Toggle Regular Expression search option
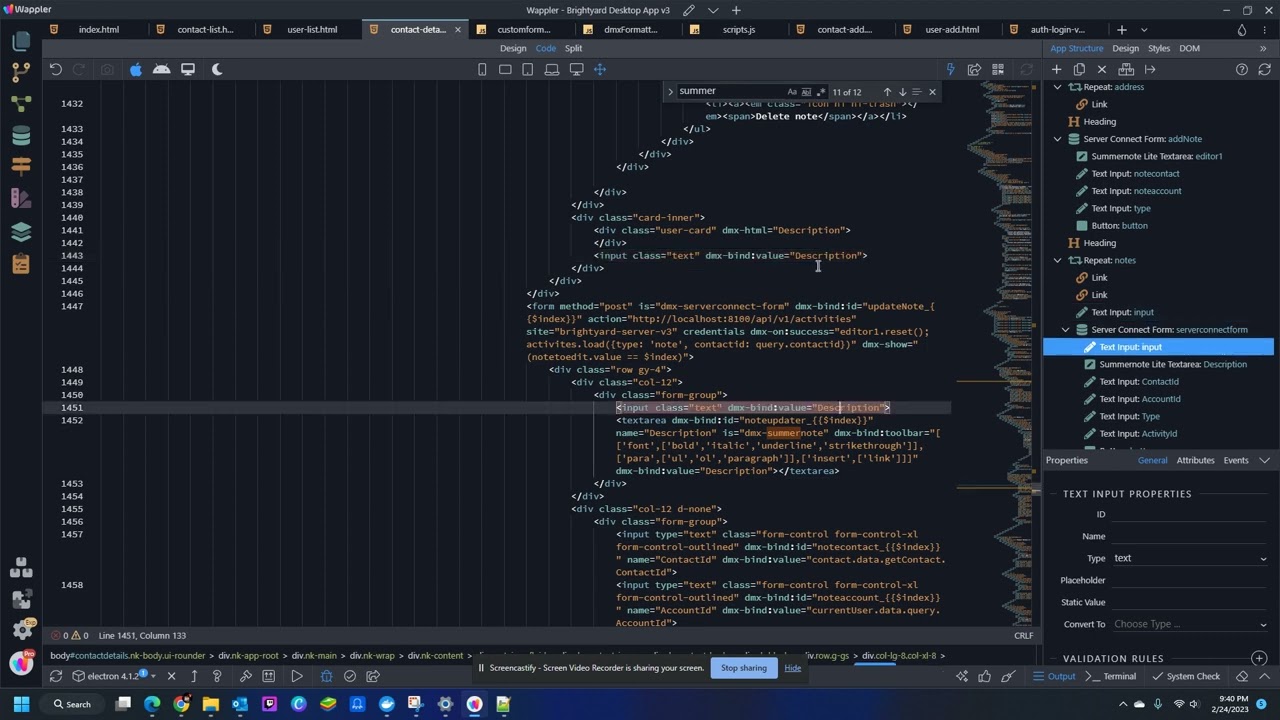 [821, 92]
